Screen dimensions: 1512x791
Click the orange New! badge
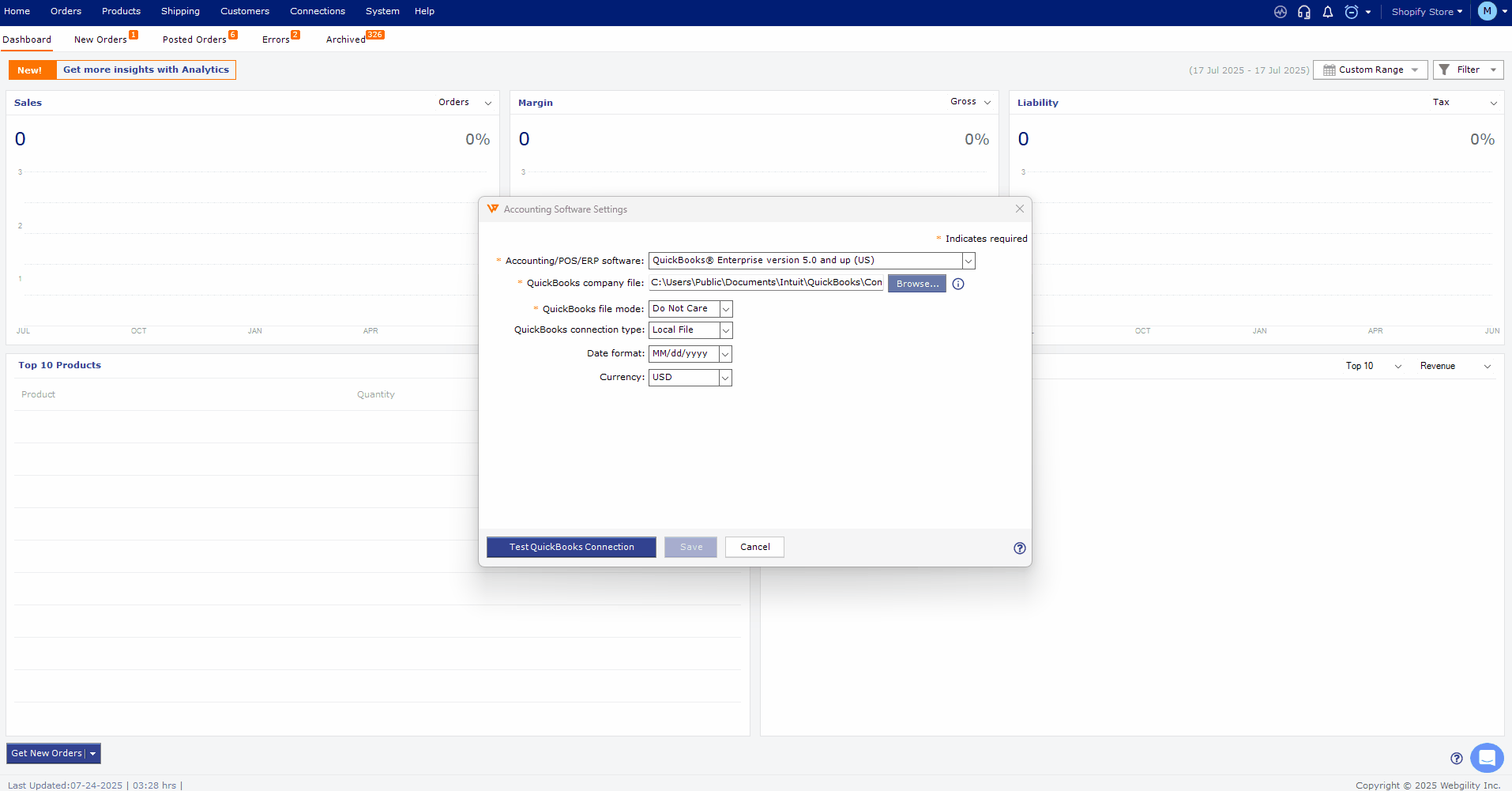(x=32, y=70)
